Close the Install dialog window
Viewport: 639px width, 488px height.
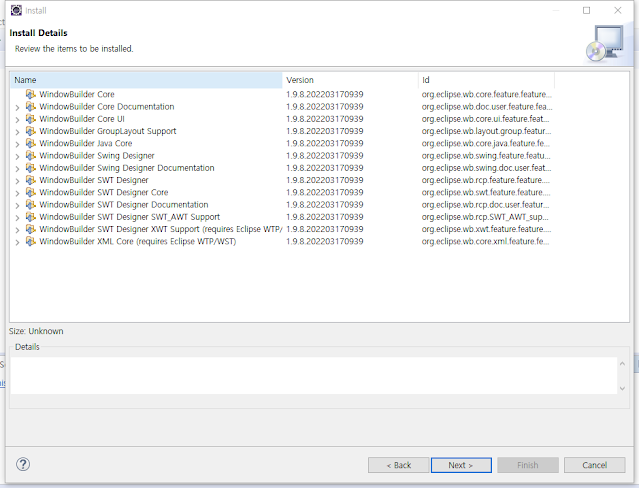618,10
